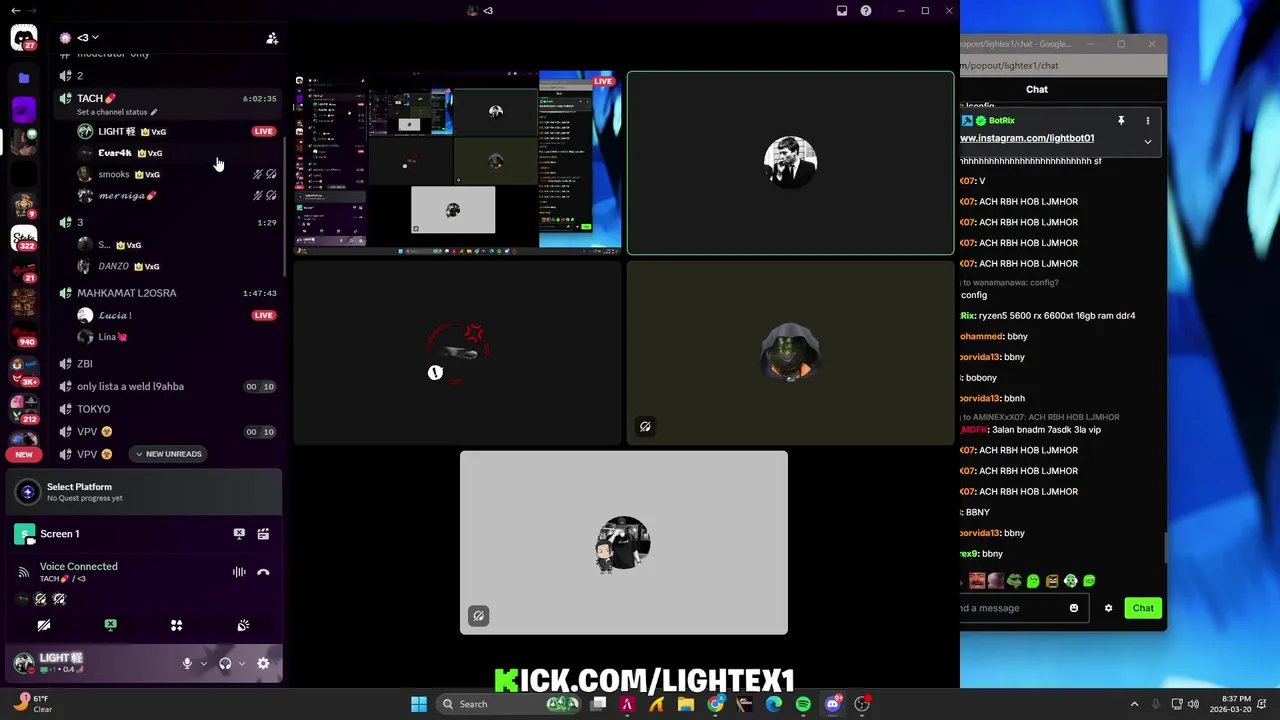The width and height of the screenshot is (1280, 720).
Task: Open clips icon beside Screen 1
Action: (x=263, y=534)
